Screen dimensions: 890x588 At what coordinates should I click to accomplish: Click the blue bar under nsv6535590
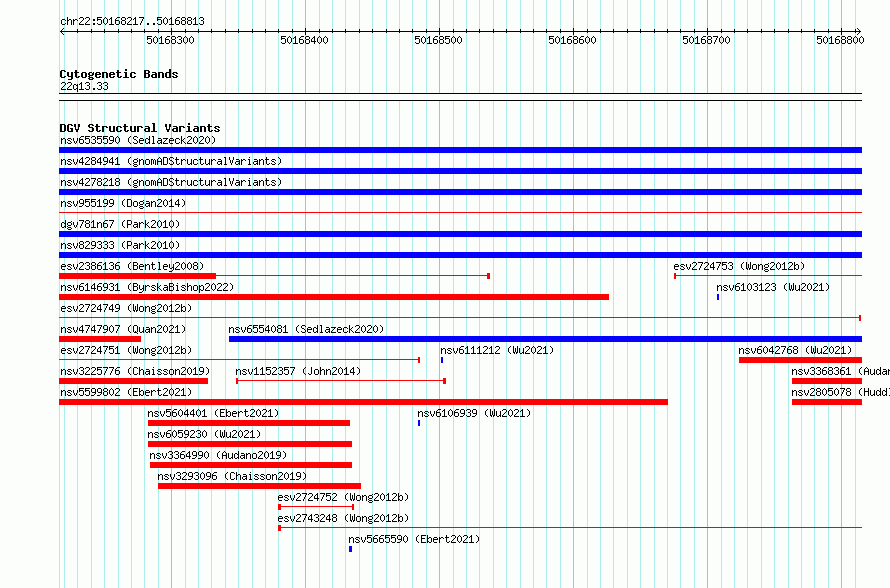tap(460, 150)
